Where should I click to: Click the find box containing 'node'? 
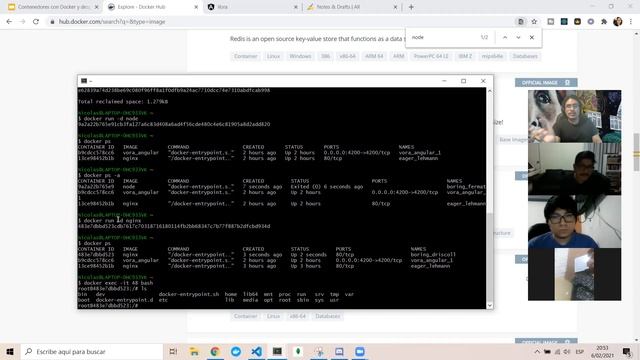(x=443, y=37)
